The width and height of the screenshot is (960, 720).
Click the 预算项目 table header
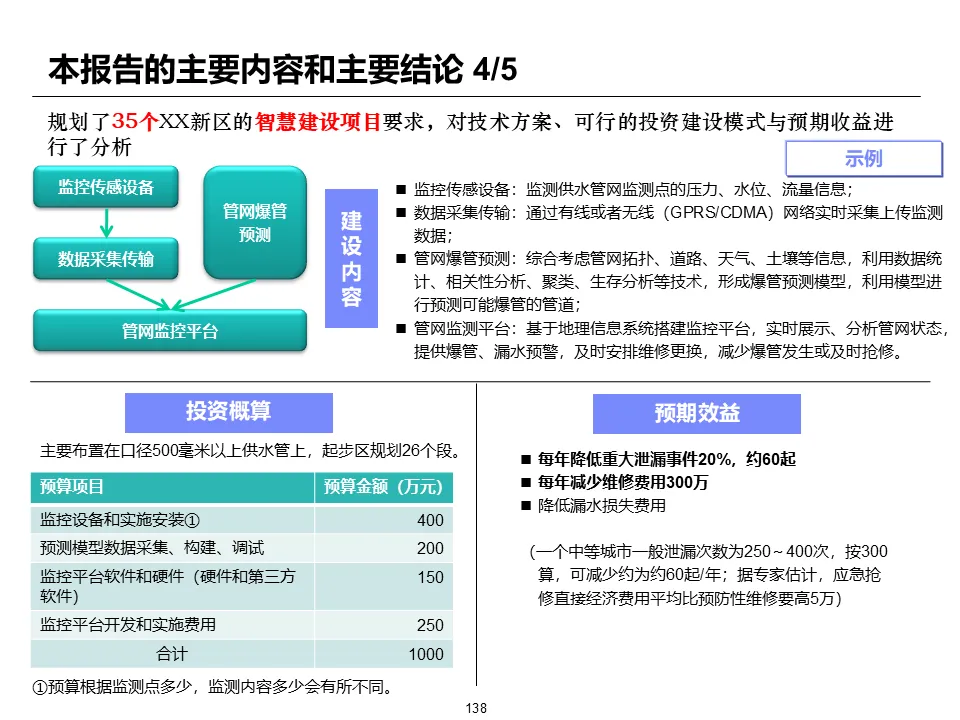[x=173, y=487]
